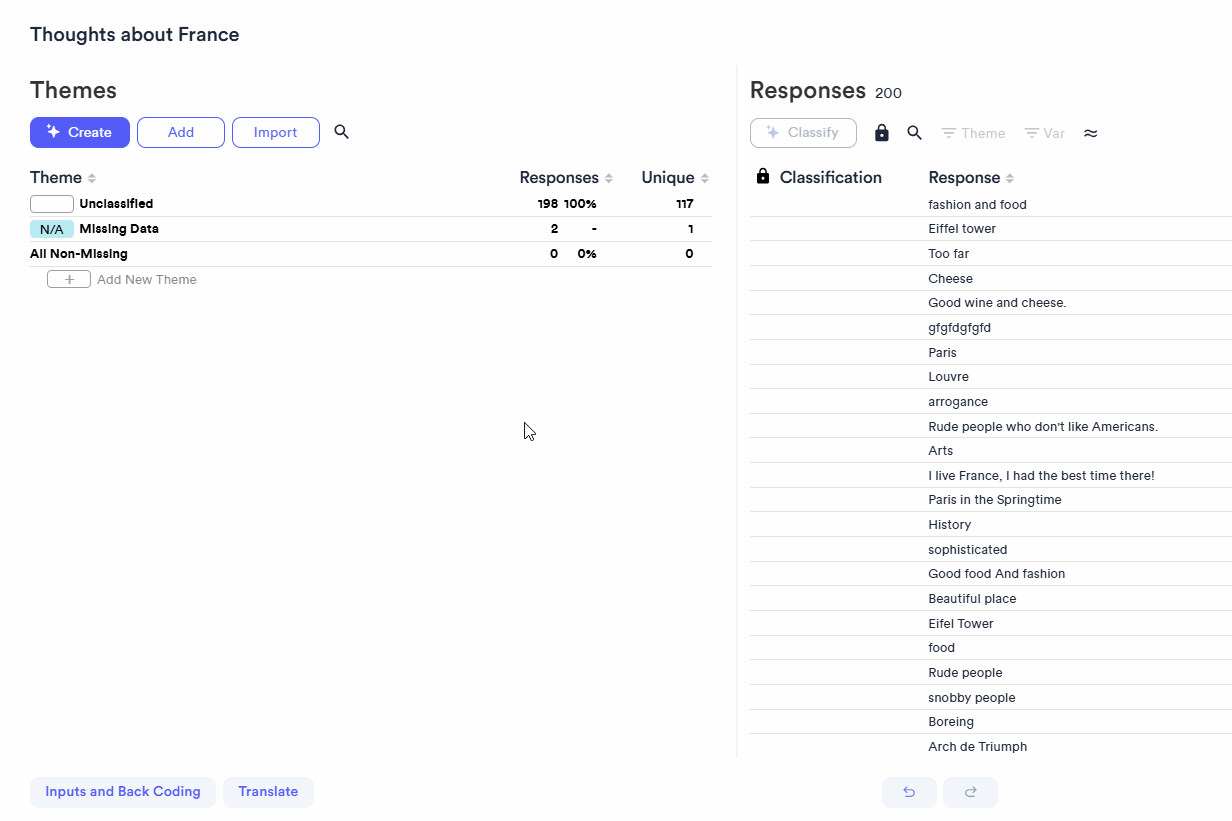Viewport: 1232px width, 821px height.
Task: Click the Themes panel heading
Action: pyautogui.click(x=73, y=90)
